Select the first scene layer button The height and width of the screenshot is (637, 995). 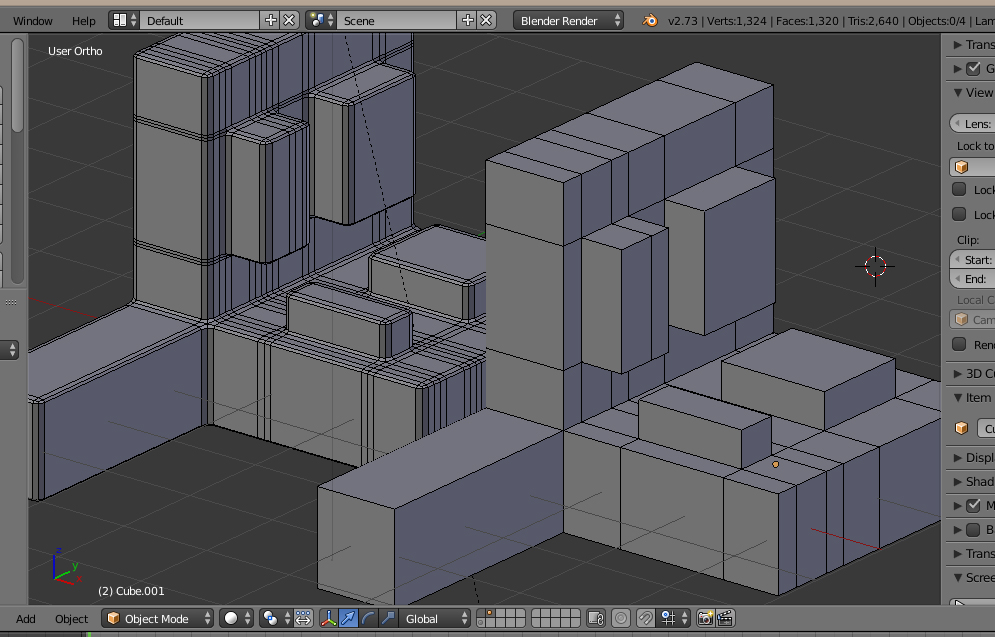point(481,614)
